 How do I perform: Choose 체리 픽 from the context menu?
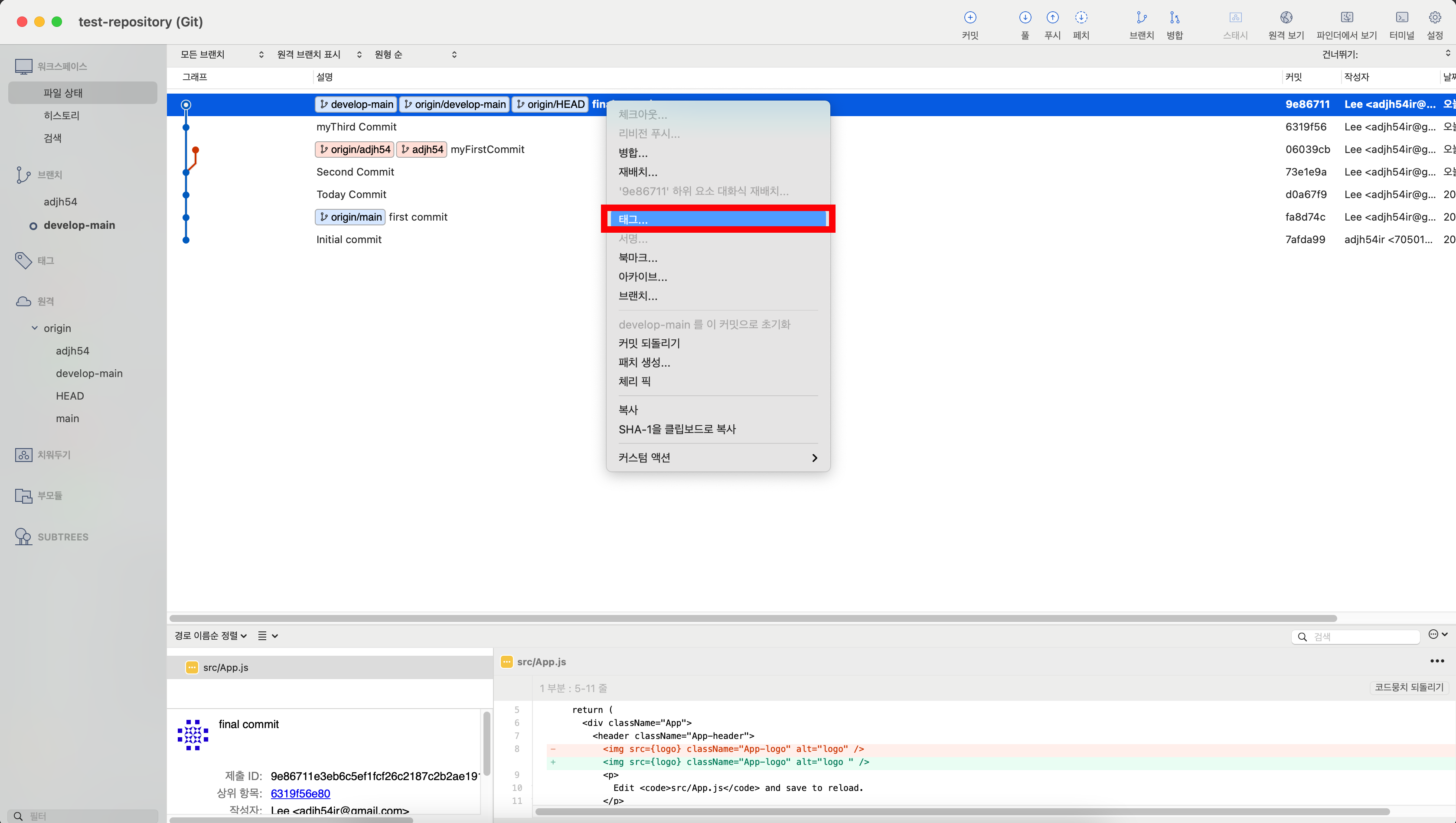[x=634, y=381]
